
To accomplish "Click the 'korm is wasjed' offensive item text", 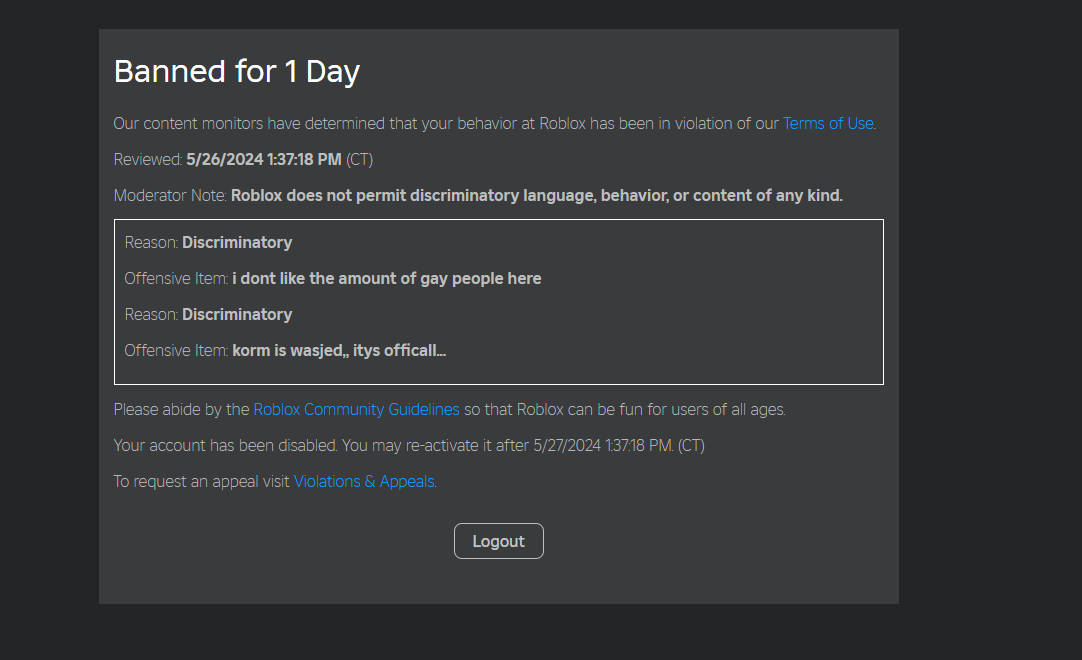I will [339, 351].
